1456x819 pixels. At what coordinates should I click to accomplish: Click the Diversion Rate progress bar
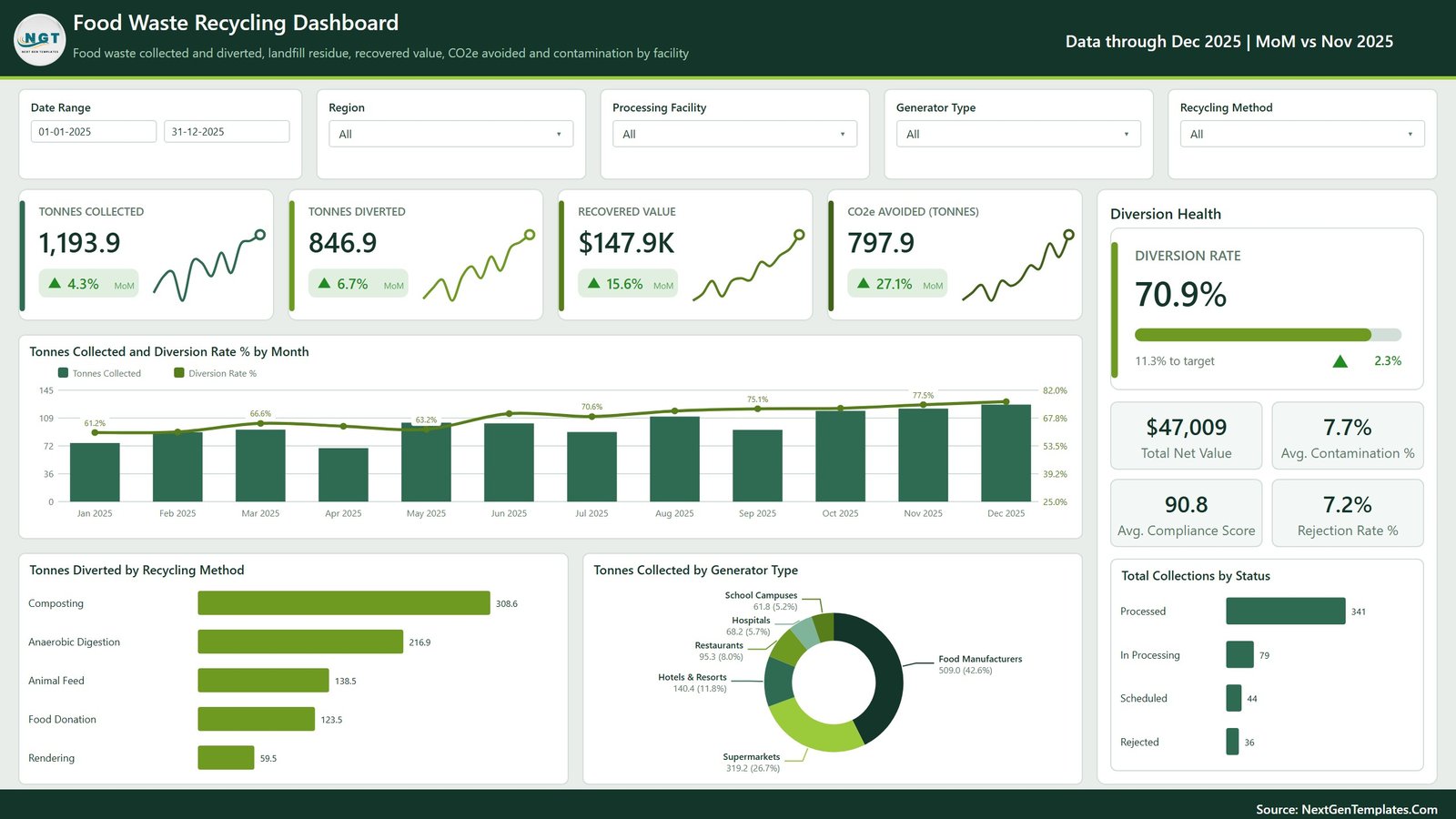click(x=1268, y=335)
